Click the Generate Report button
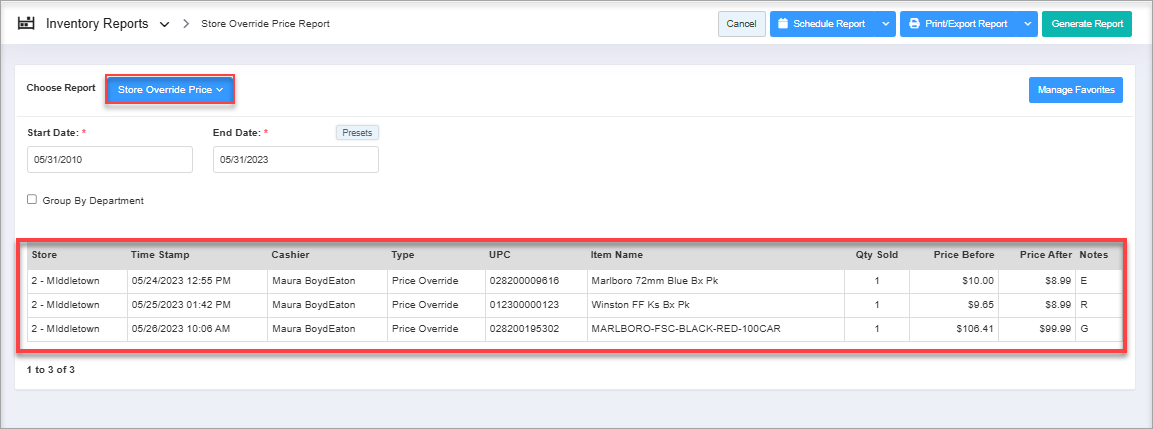 click(1086, 24)
